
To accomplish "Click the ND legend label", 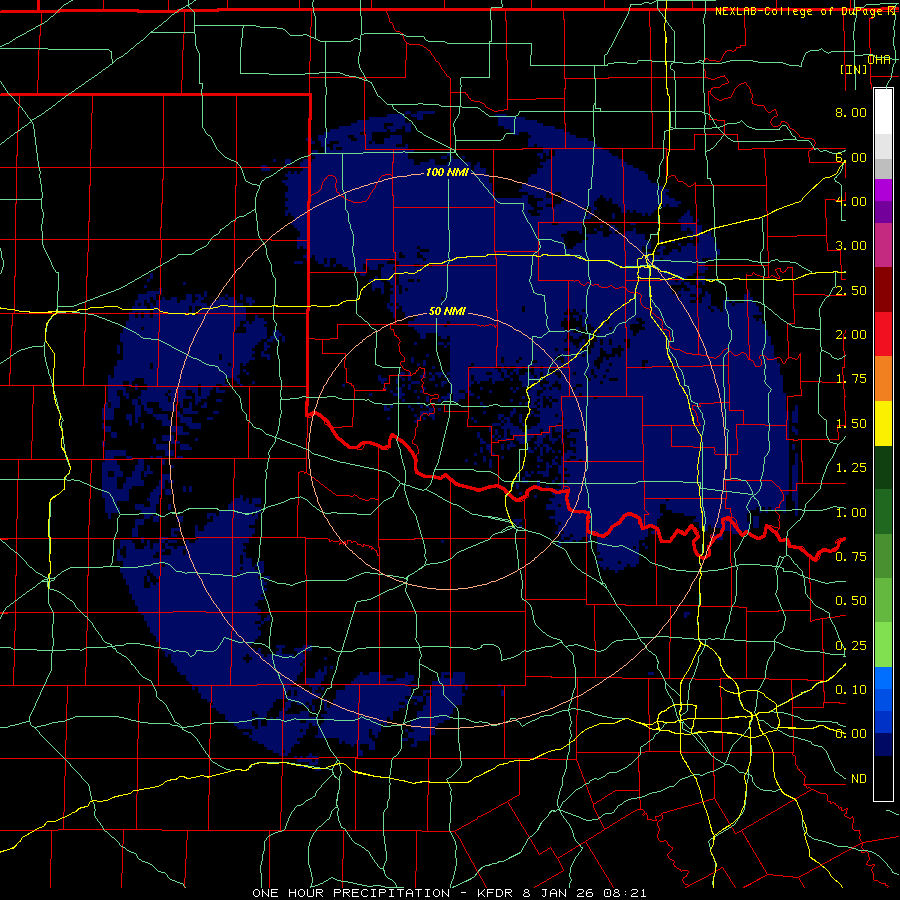I will pyautogui.click(x=859, y=779).
